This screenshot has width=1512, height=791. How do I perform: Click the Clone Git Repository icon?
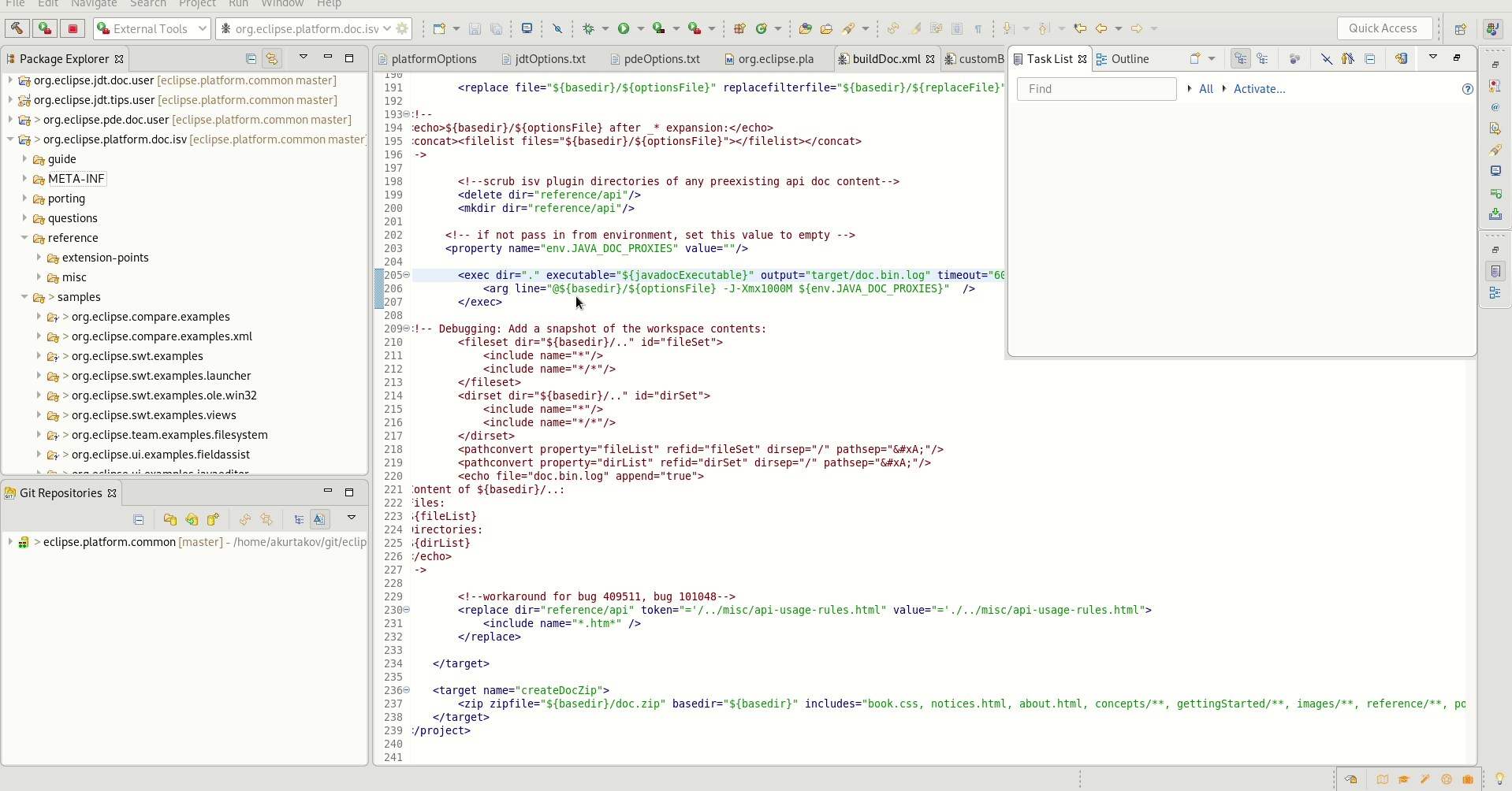click(192, 519)
